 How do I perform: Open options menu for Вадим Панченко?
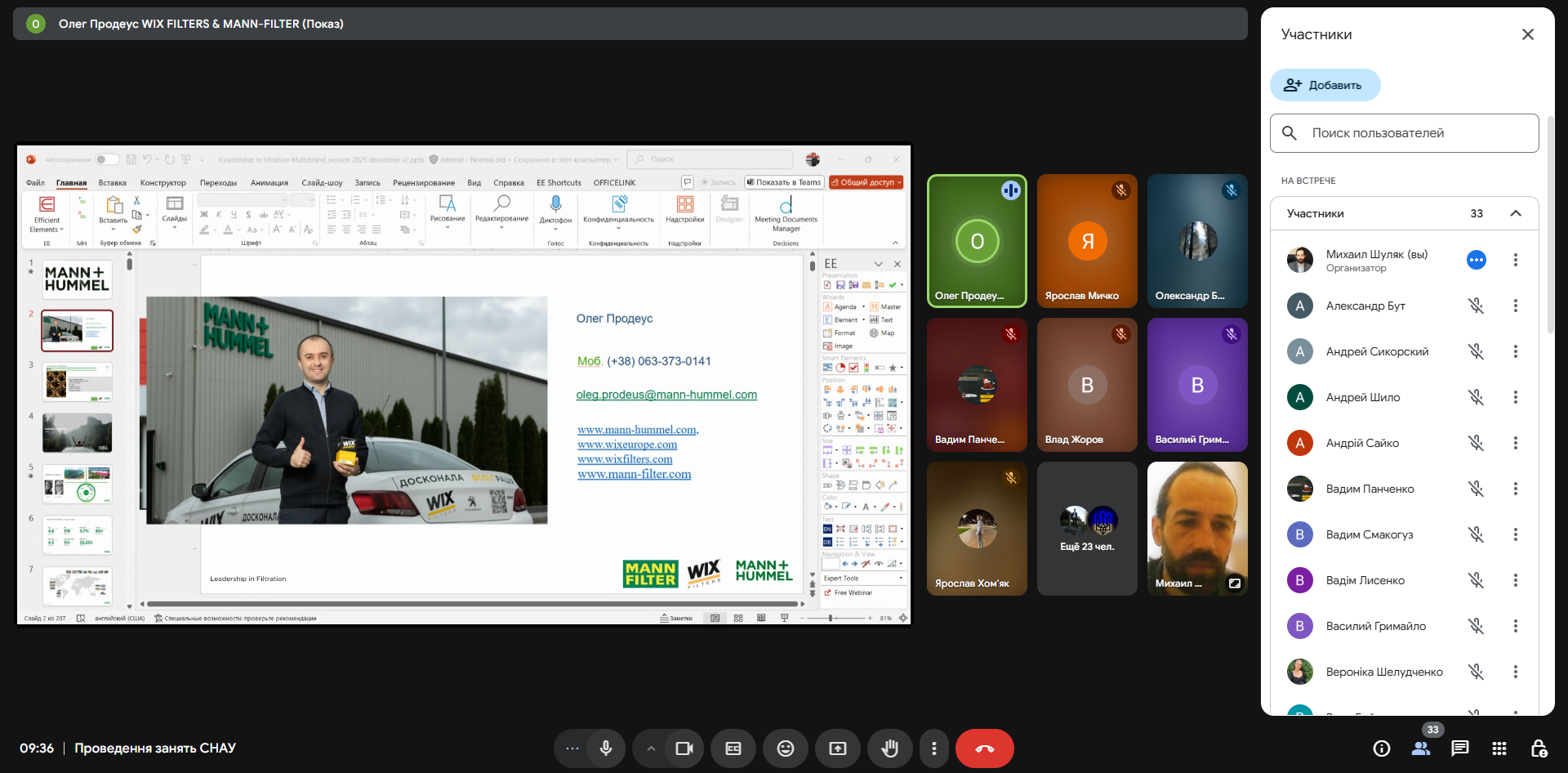point(1516,489)
